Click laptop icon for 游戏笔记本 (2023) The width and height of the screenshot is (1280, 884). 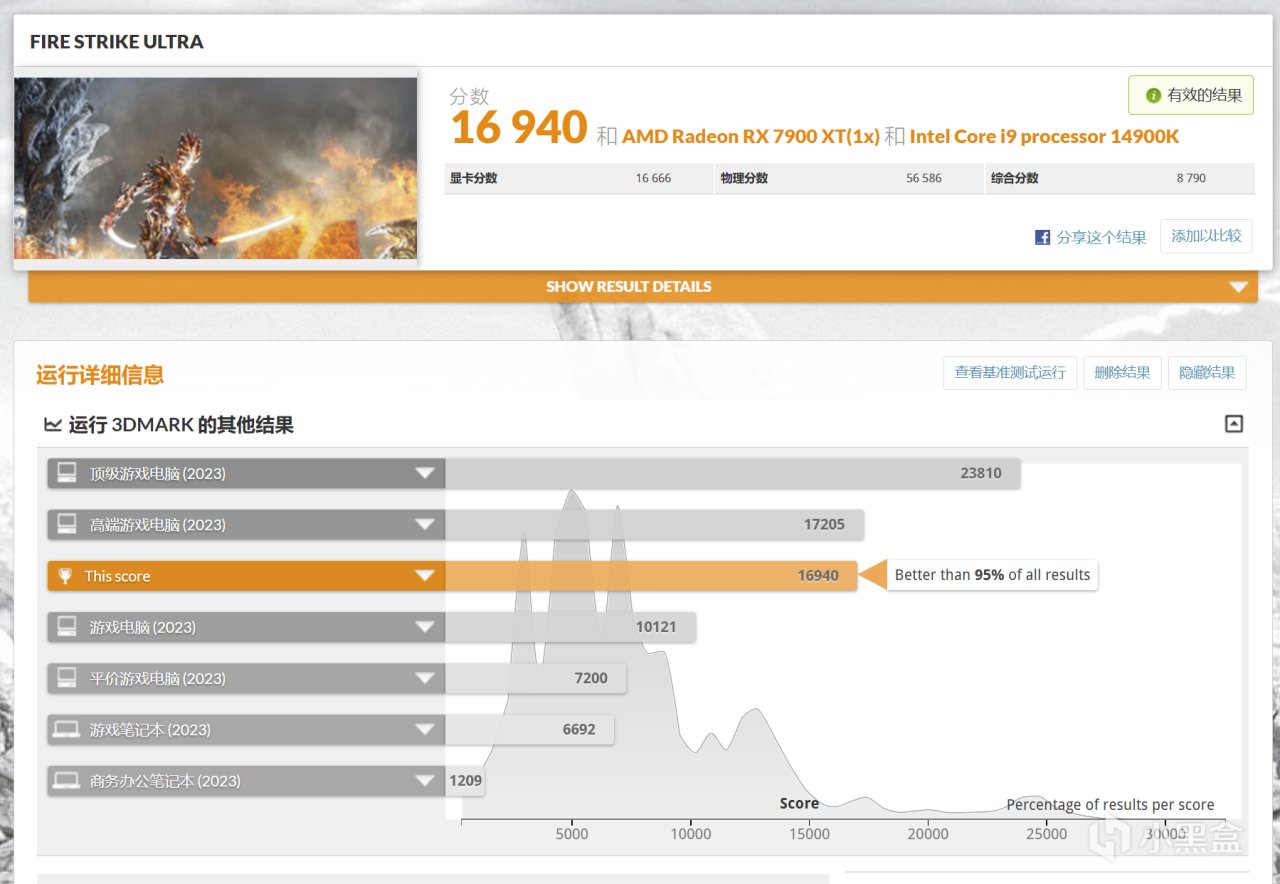click(x=67, y=730)
